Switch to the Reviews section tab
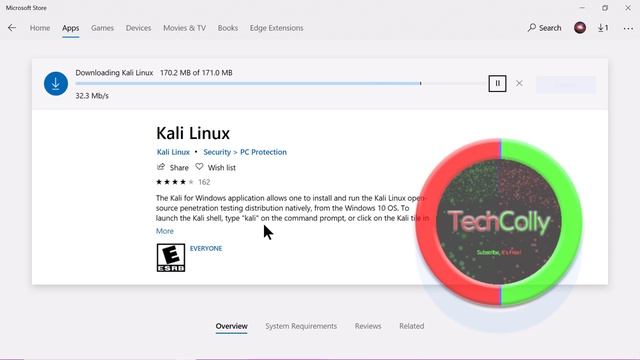 point(368,326)
